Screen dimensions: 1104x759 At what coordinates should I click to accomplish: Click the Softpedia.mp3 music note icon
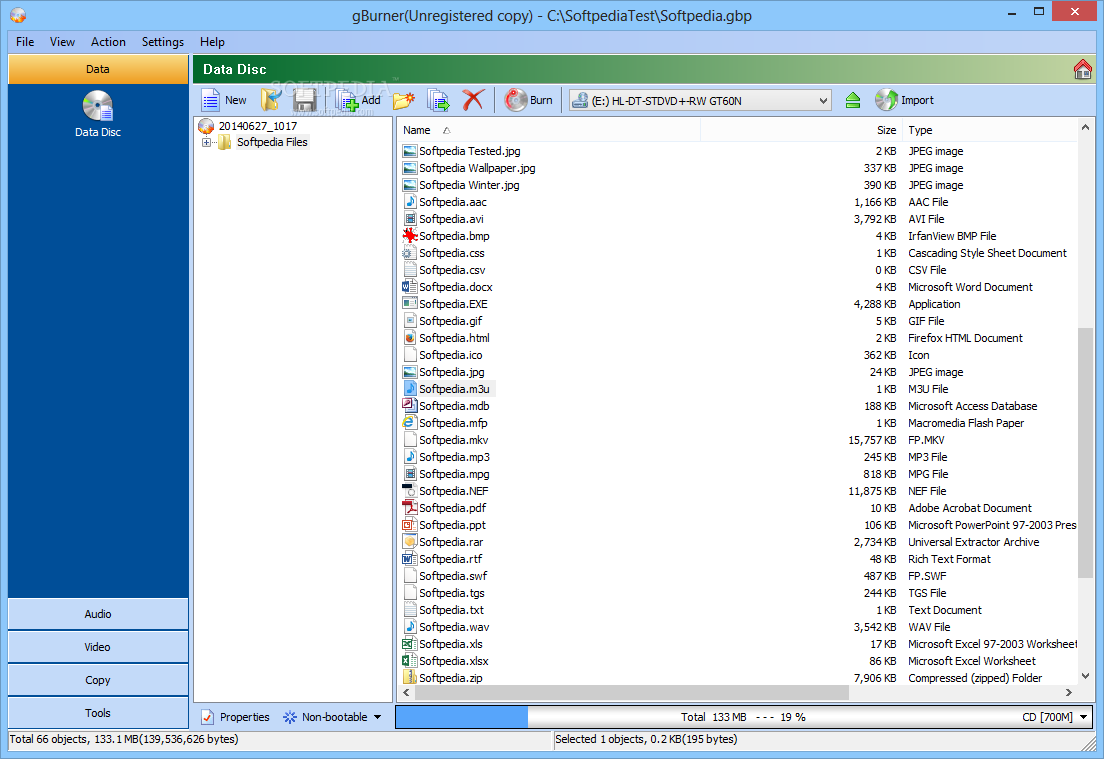coord(410,457)
